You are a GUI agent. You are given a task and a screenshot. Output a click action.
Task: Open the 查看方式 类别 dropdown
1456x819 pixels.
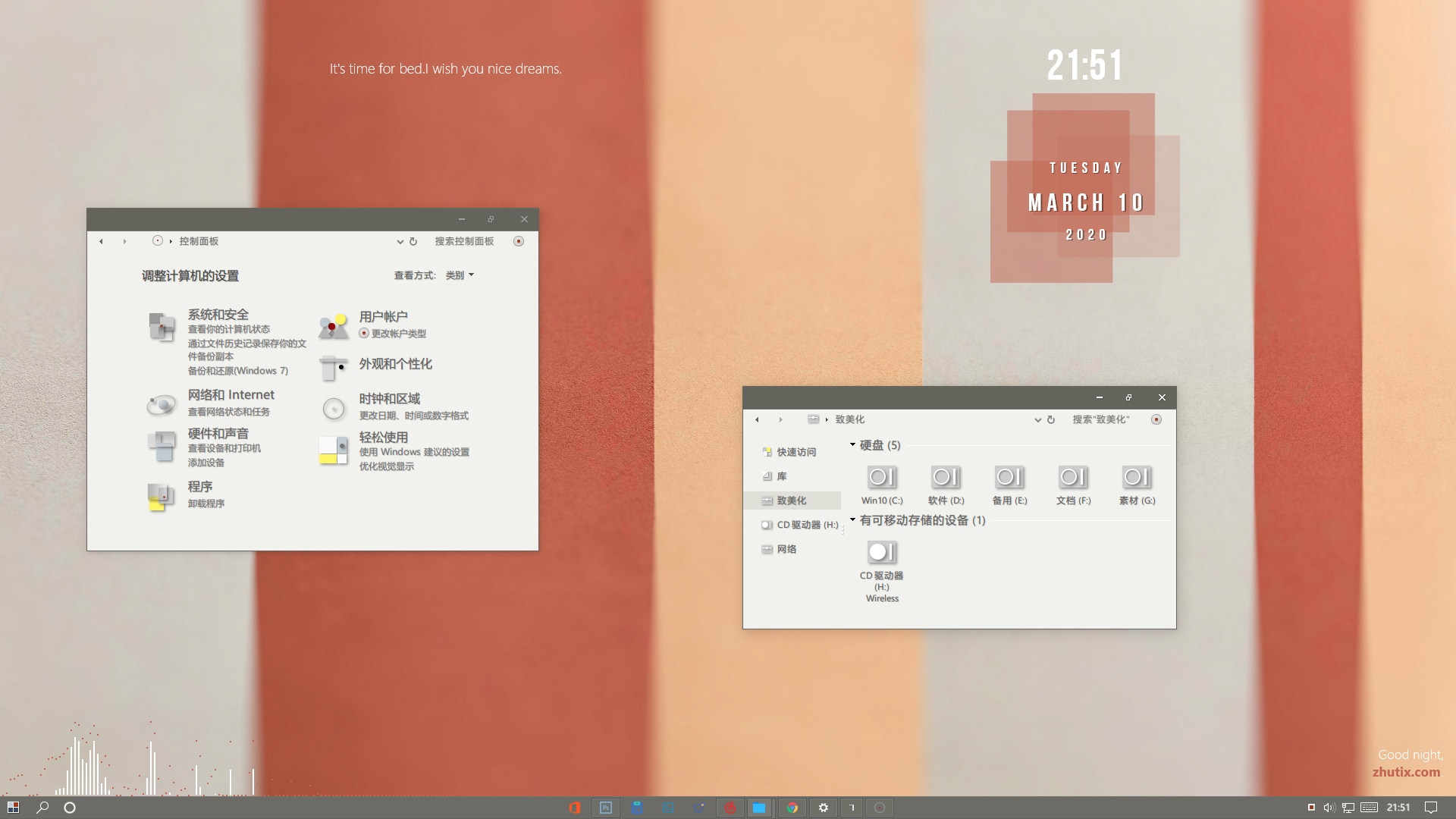click(x=460, y=275)
